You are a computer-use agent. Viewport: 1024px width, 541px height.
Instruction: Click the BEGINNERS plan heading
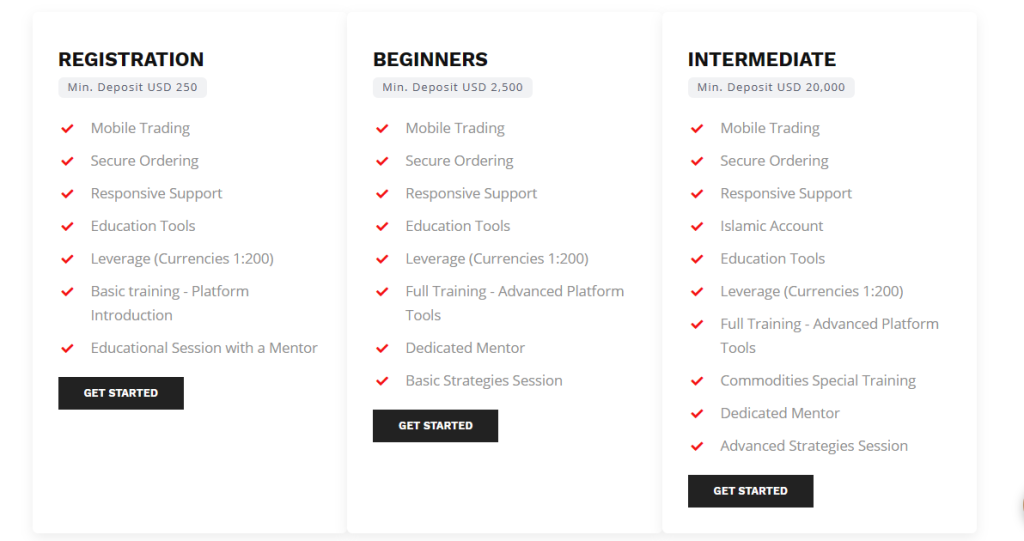pos(430,59)
